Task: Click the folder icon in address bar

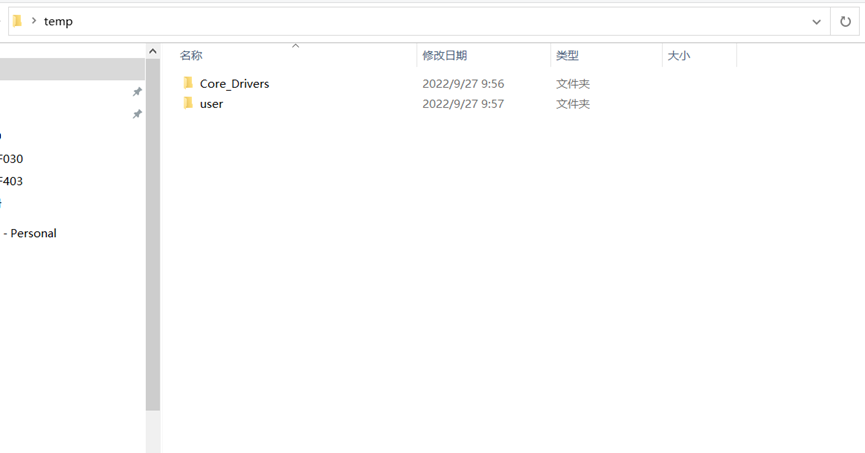Action: coord(17,21)
